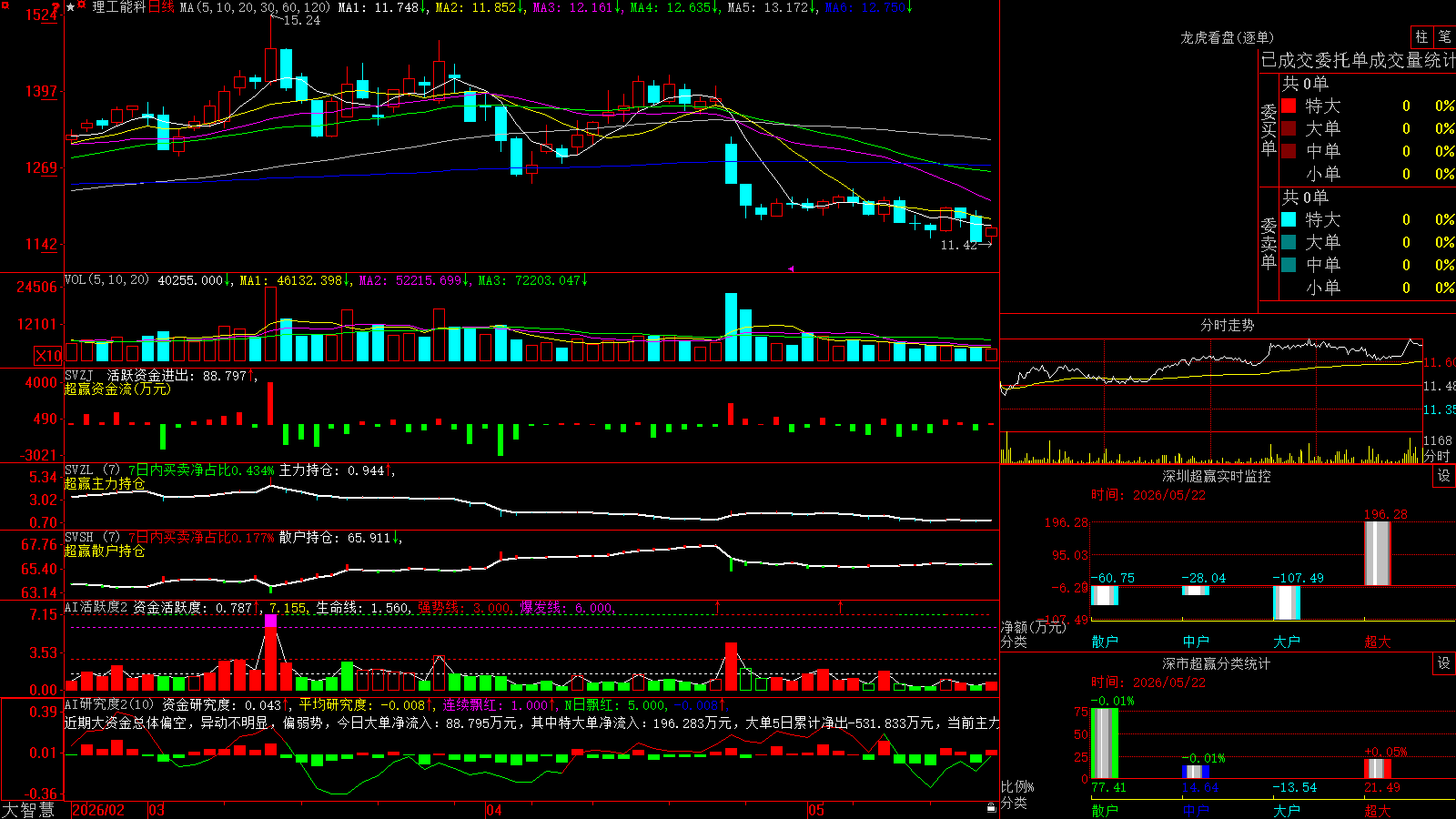
Task: Click the dark red 大单 buy-order swatch
Action: pos(1289,128)
